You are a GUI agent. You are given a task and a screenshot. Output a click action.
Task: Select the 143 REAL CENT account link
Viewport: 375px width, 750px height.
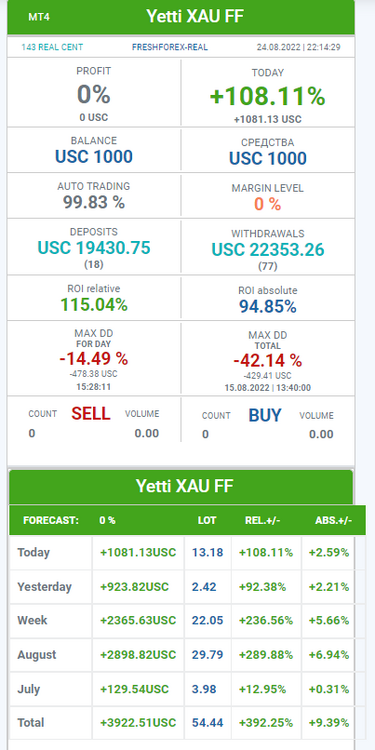(x=52, y=47)
